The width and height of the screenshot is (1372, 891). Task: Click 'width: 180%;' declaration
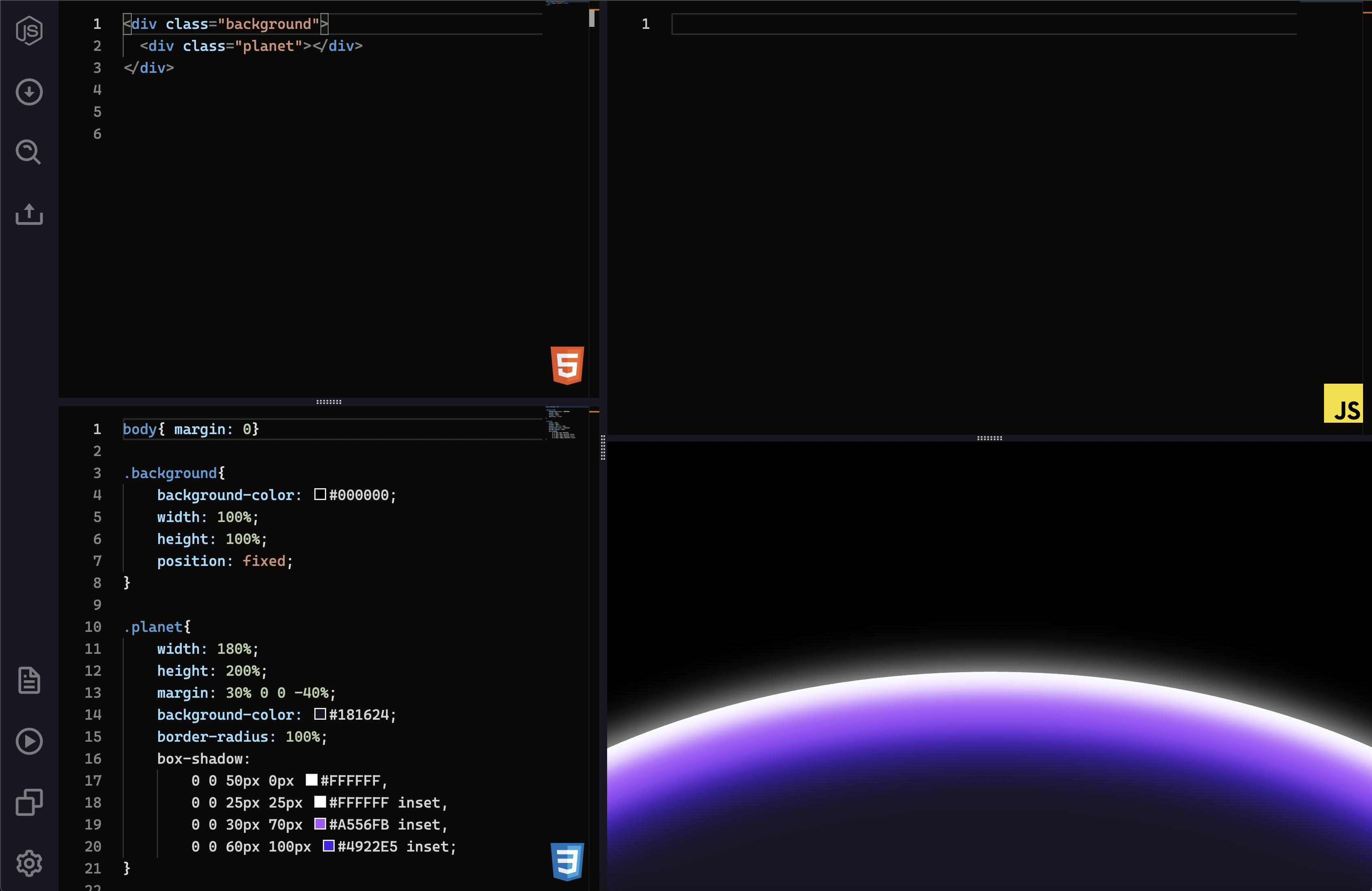pyautogui.click(x=208, y=649)
